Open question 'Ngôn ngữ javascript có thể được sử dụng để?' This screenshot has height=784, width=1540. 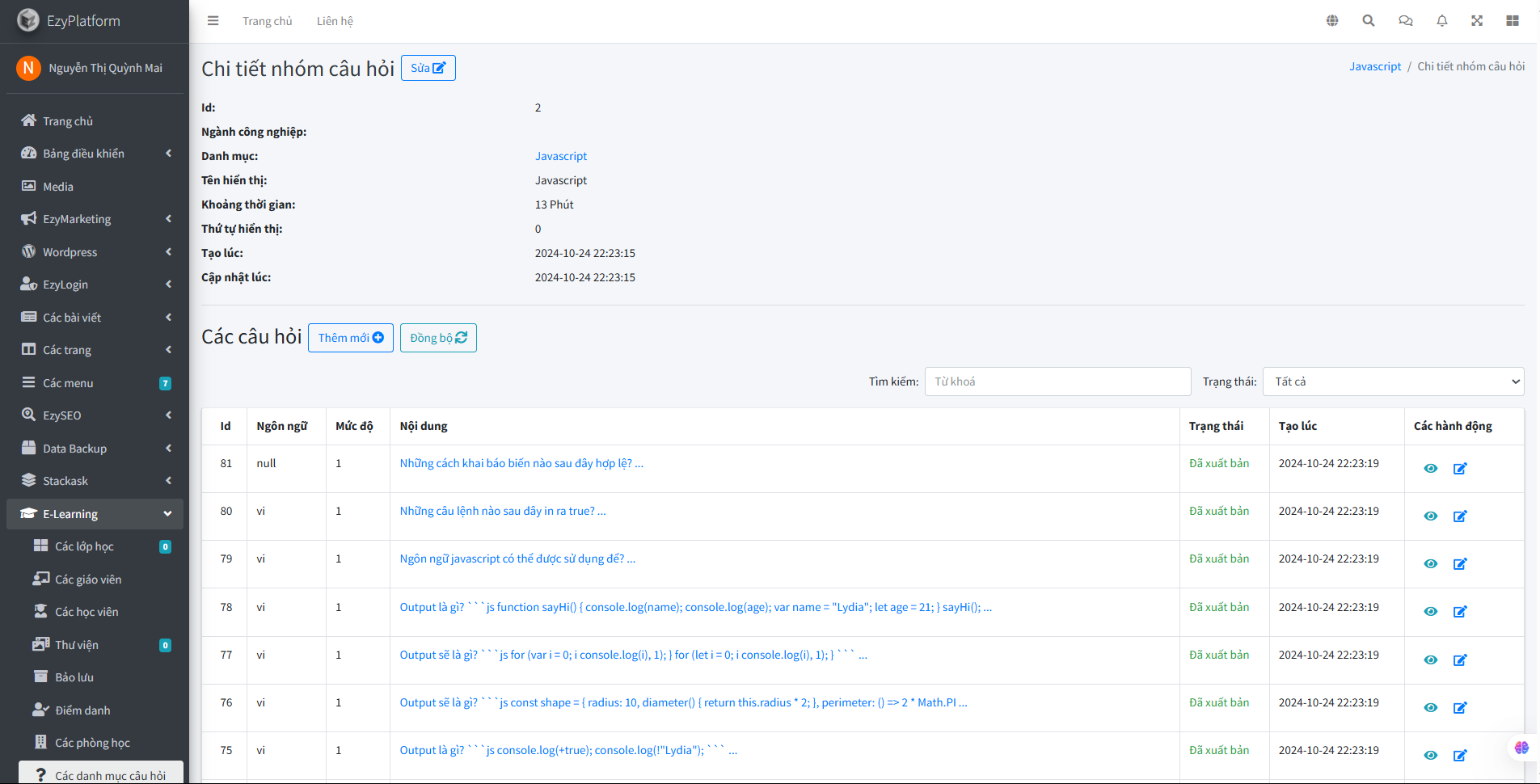[517, 558]
